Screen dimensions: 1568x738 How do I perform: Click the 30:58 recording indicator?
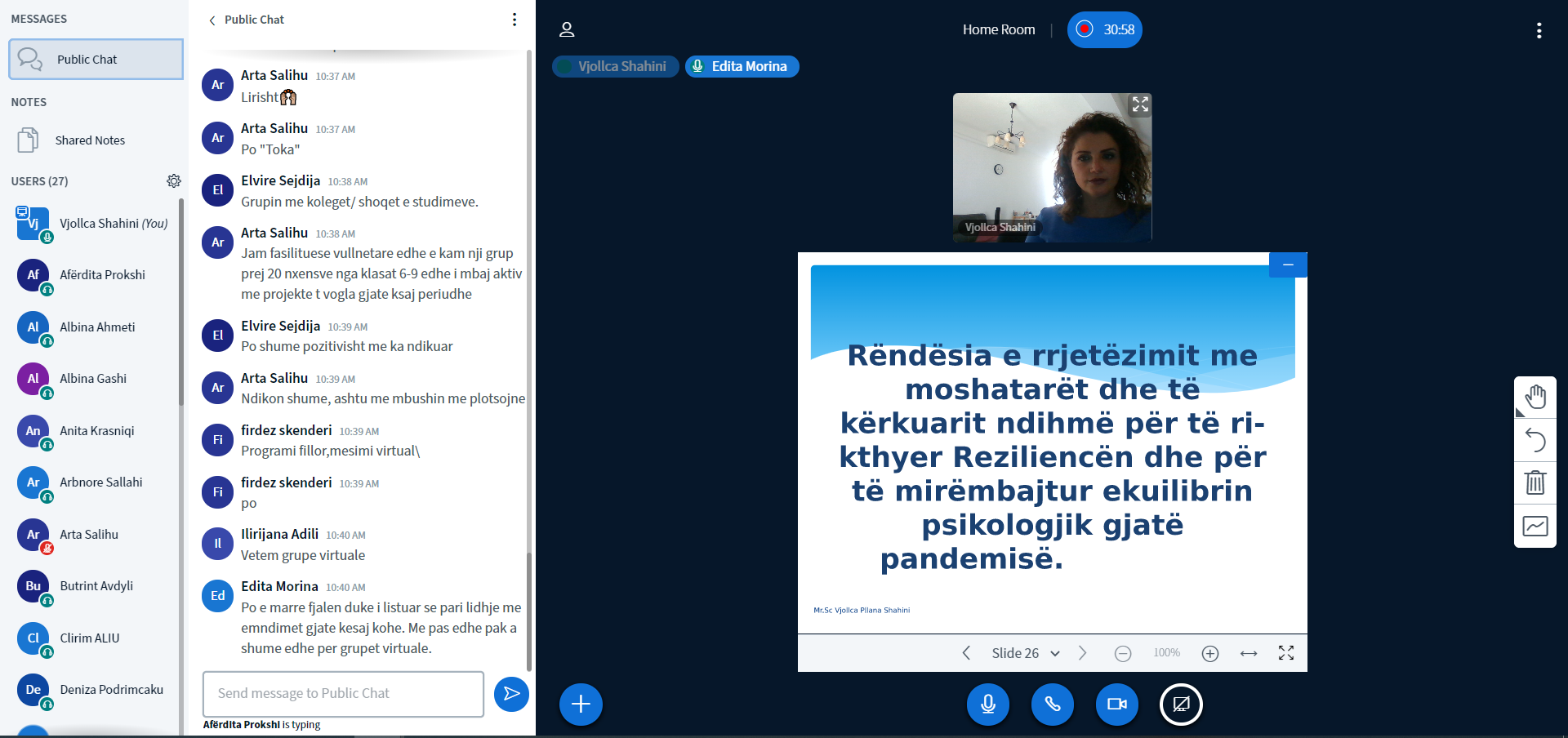1104,29
